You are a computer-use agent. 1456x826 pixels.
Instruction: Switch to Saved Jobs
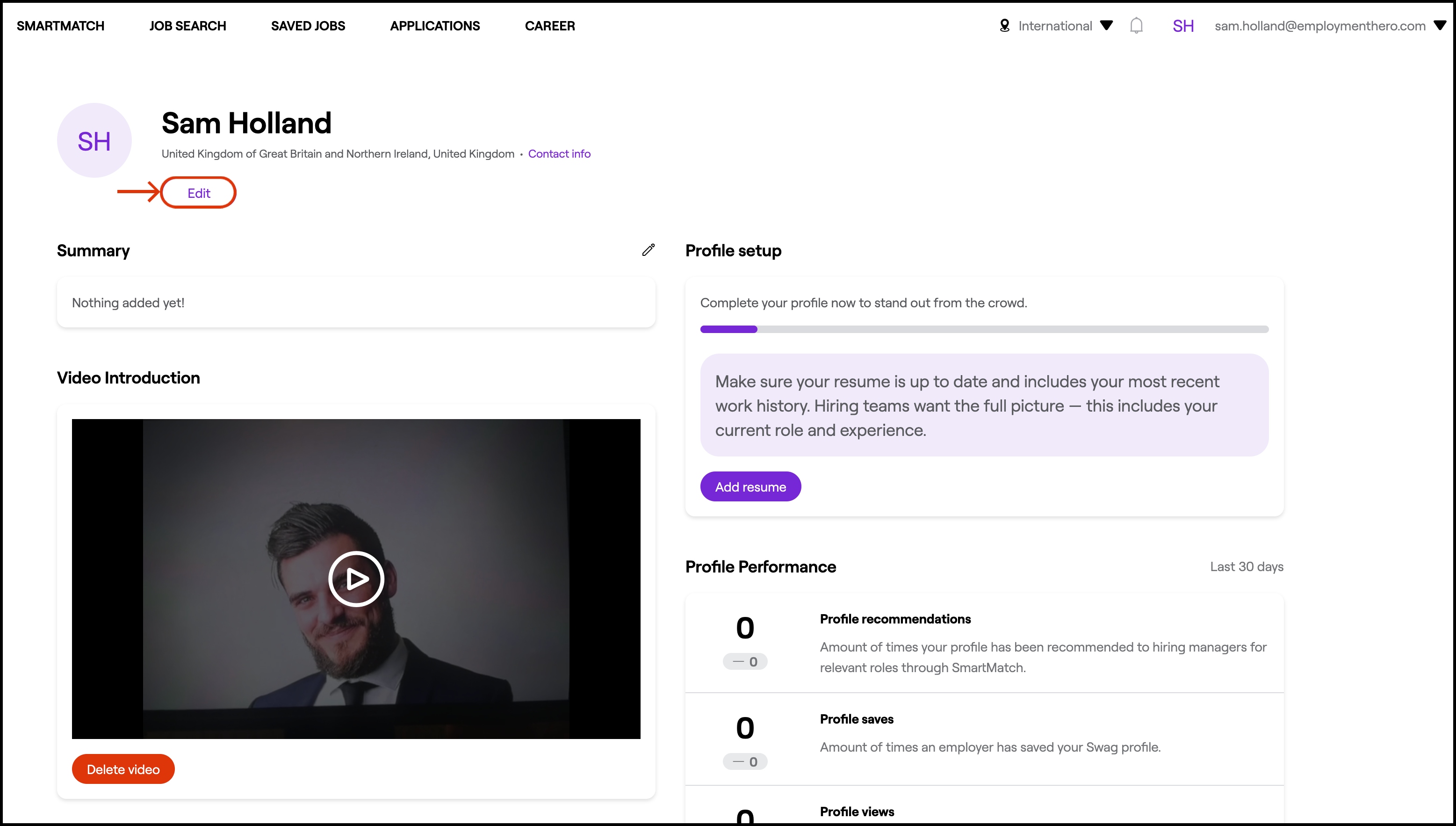[308, 26]
